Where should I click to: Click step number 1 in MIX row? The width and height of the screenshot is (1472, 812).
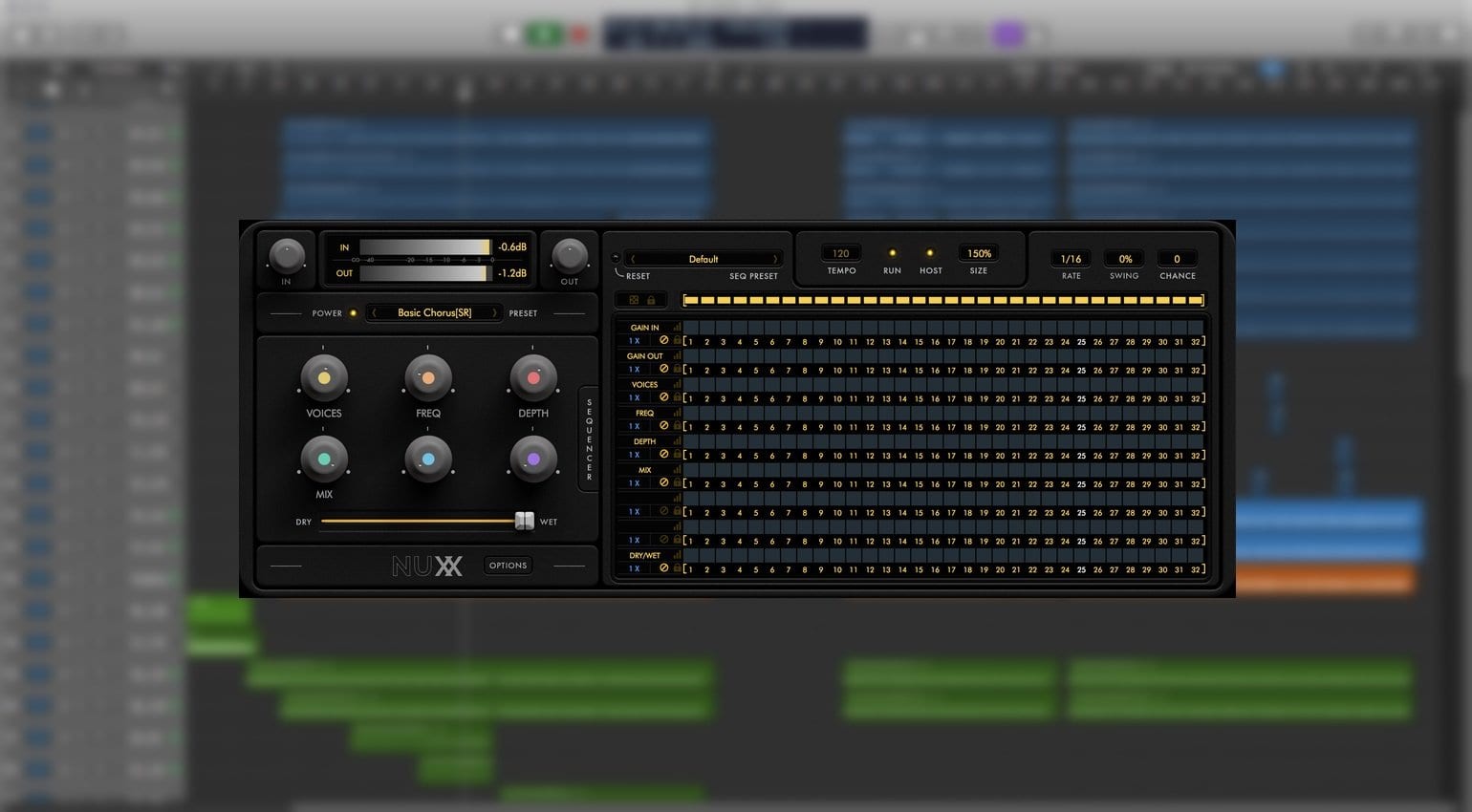point(691,484)
